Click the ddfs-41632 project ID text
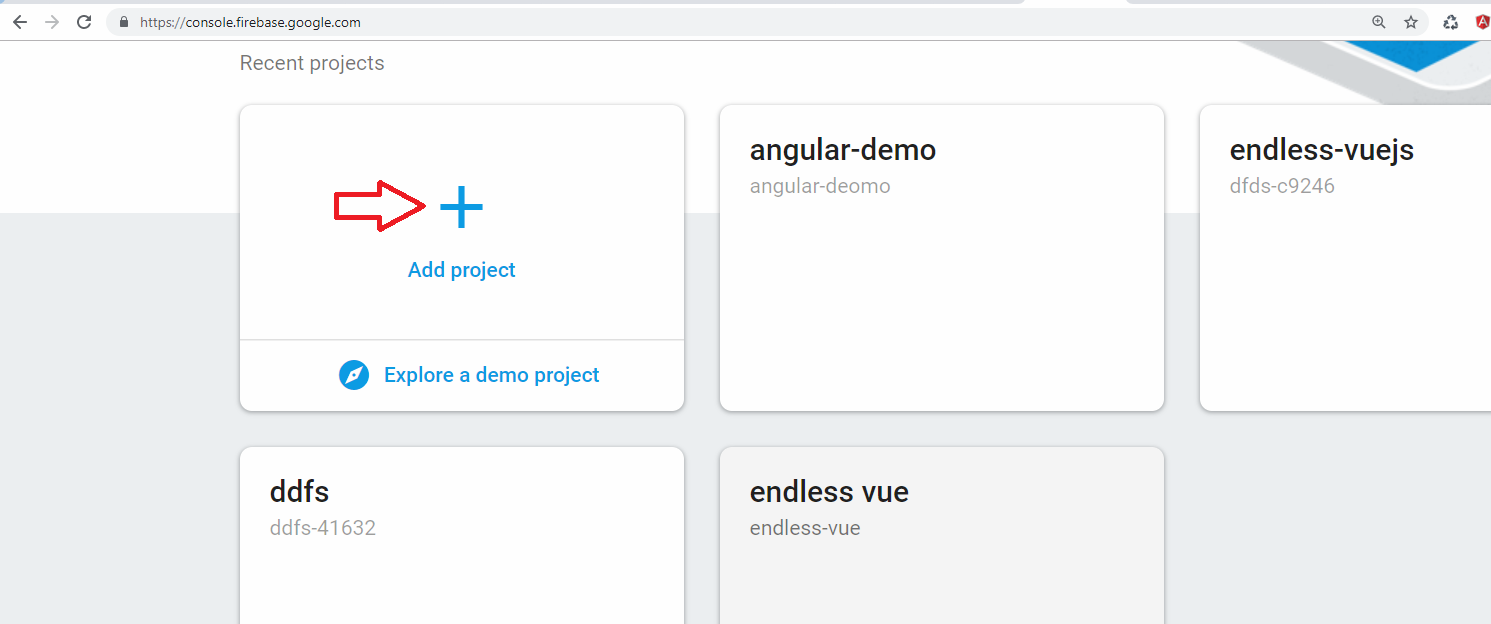1491x624 pixels. click(x=322, y=528)
